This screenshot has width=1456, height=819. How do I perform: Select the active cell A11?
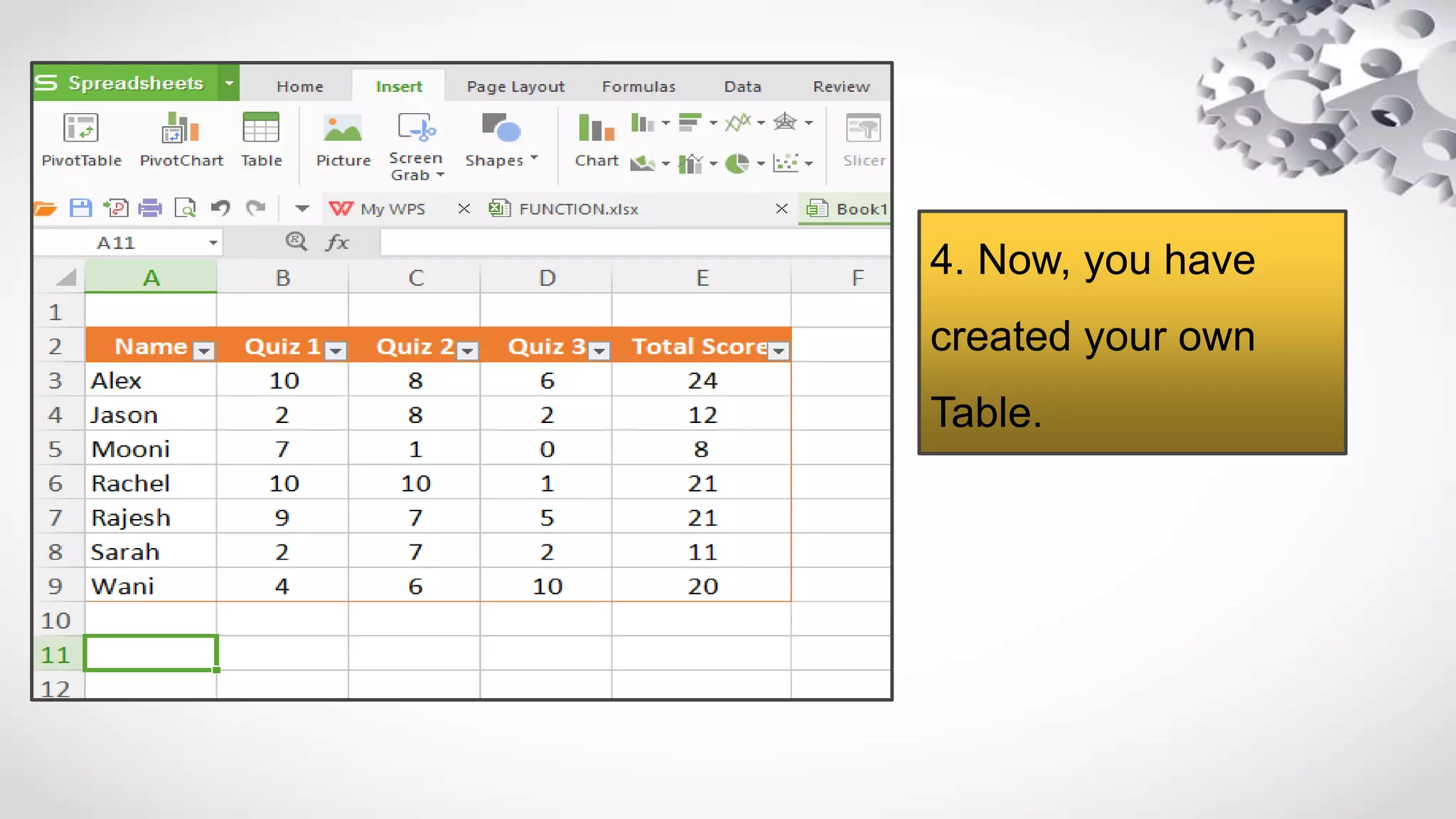151,653
